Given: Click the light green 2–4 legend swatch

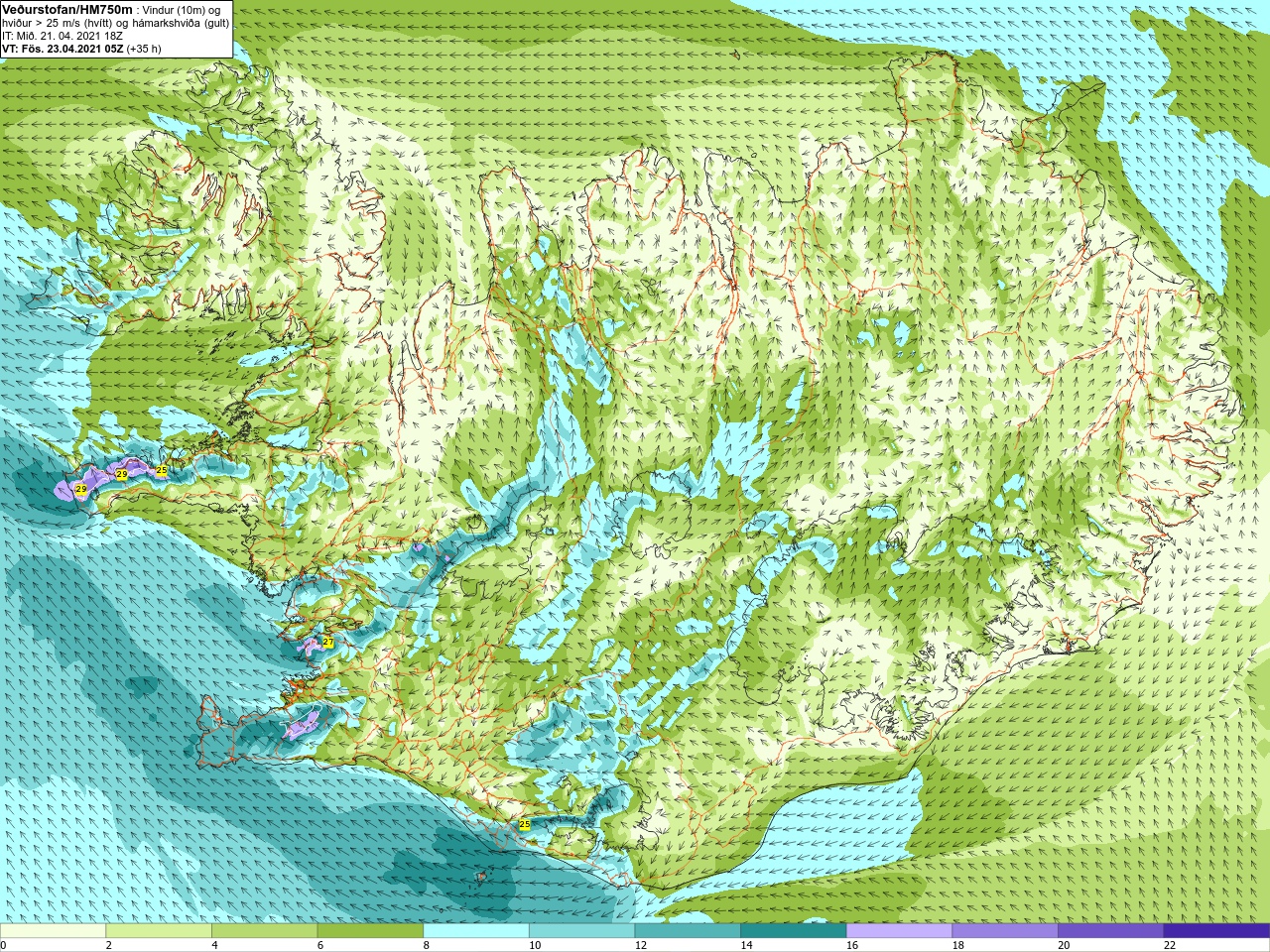Looking at the screenshot, I should coord(159,931).
